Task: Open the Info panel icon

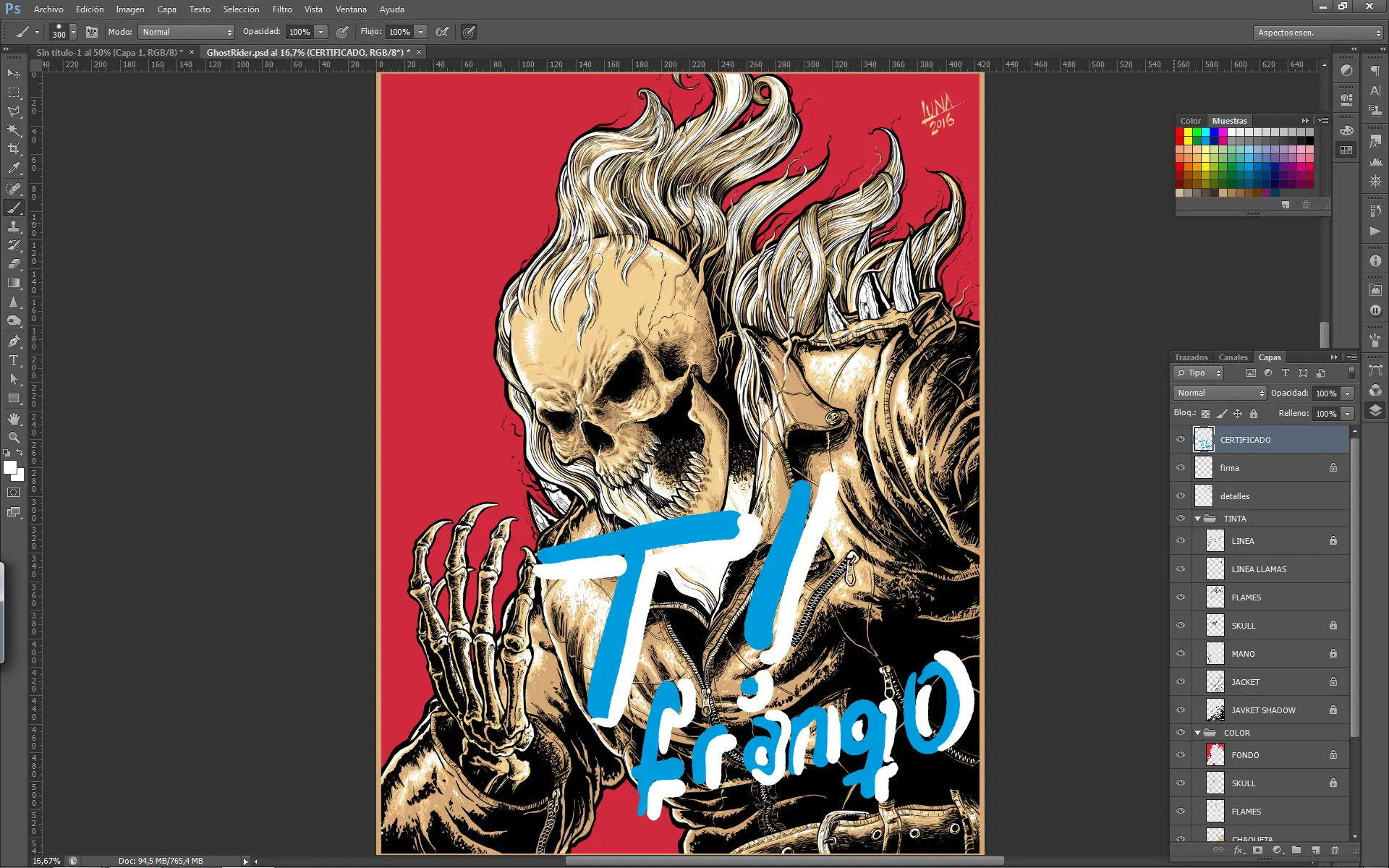Action: (1375, 260)
